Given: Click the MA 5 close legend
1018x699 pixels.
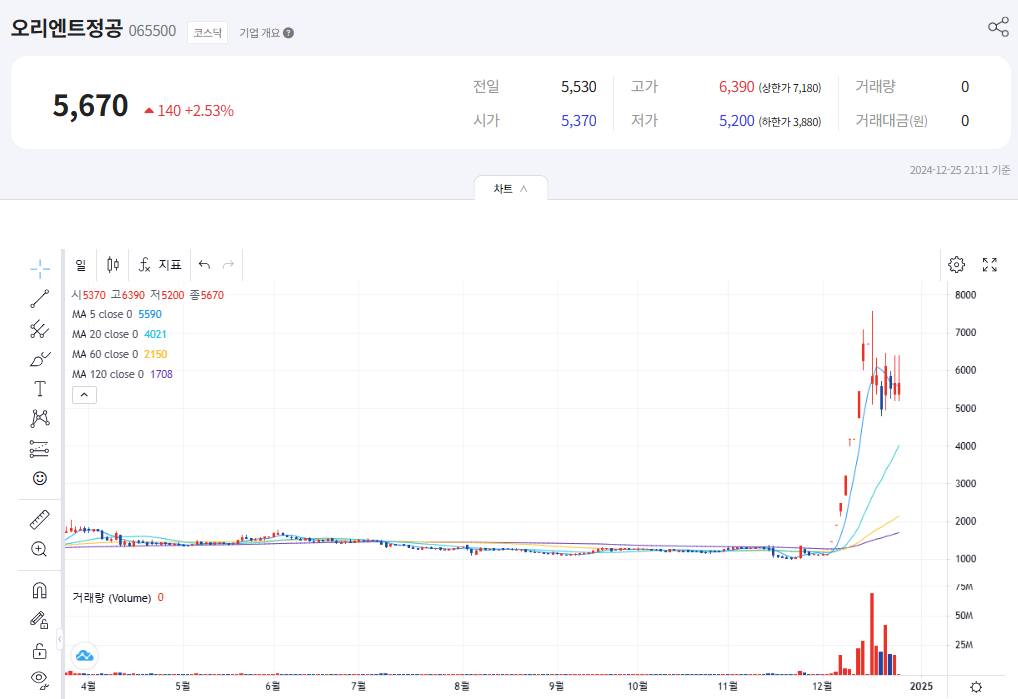Looking at the screenshot, I should [x=117, y=314].
